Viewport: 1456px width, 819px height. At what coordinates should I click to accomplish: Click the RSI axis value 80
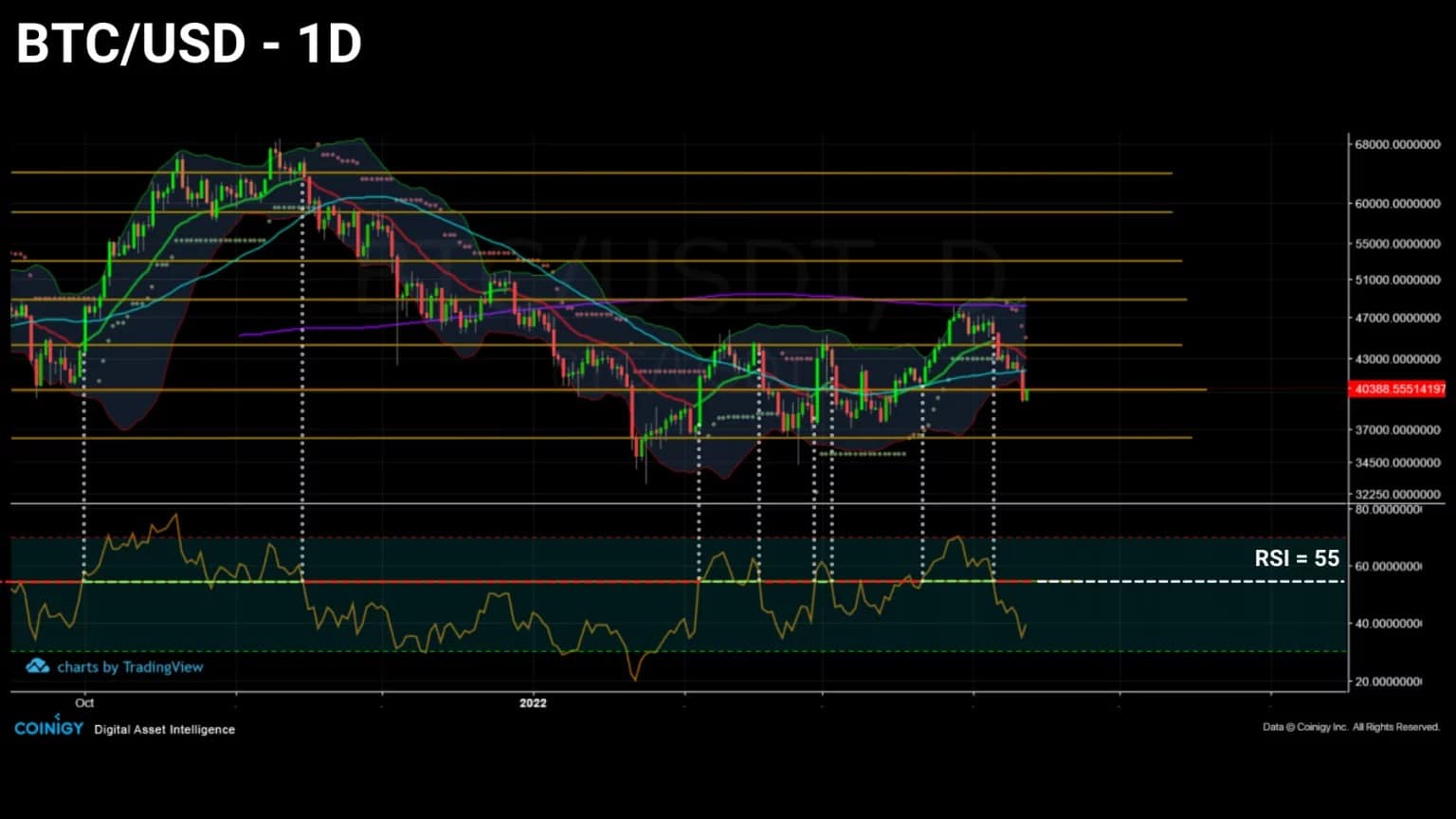click(x=1389, y=510)
